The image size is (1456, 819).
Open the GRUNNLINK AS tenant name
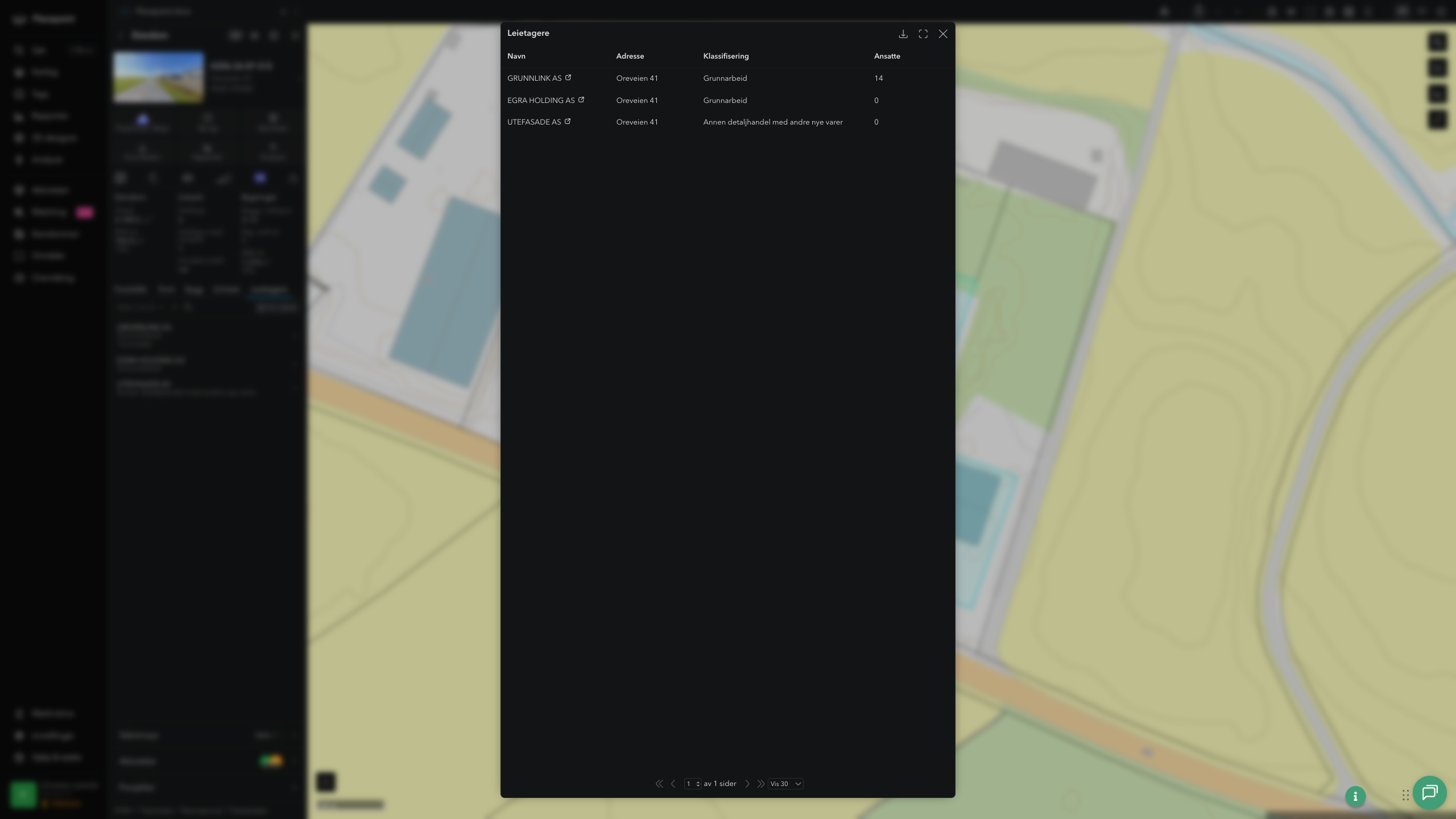click(x=534, y=78)
